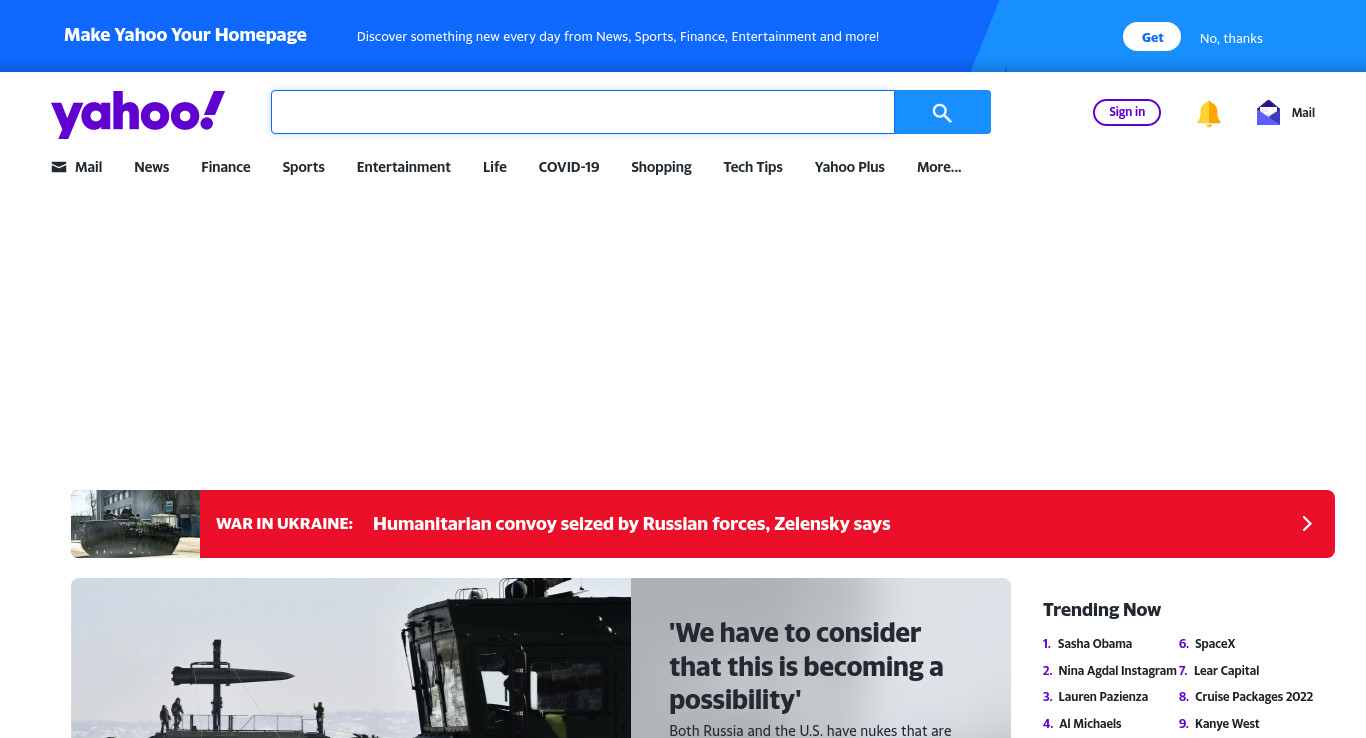Click trending topic Nina Agdal Instagram
The image size is (1366, 738).
1117,671
